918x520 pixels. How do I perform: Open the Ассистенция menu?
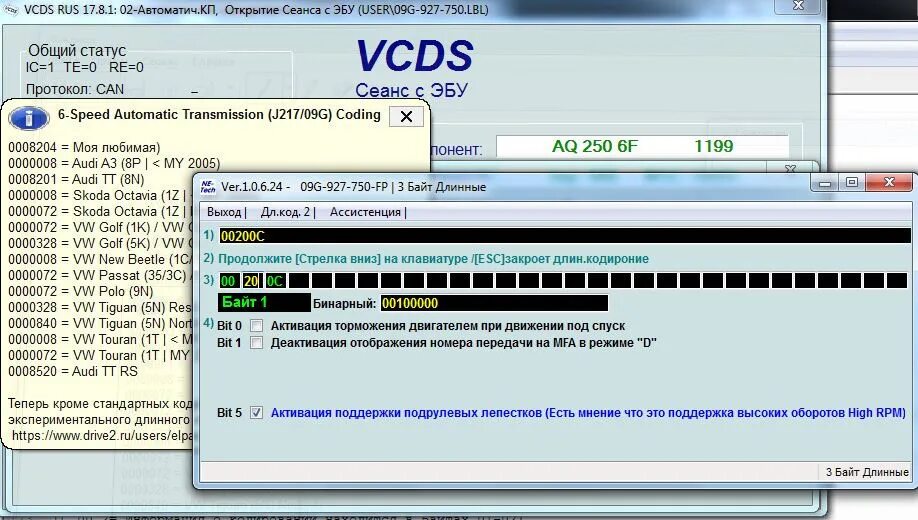coord(367,212)
